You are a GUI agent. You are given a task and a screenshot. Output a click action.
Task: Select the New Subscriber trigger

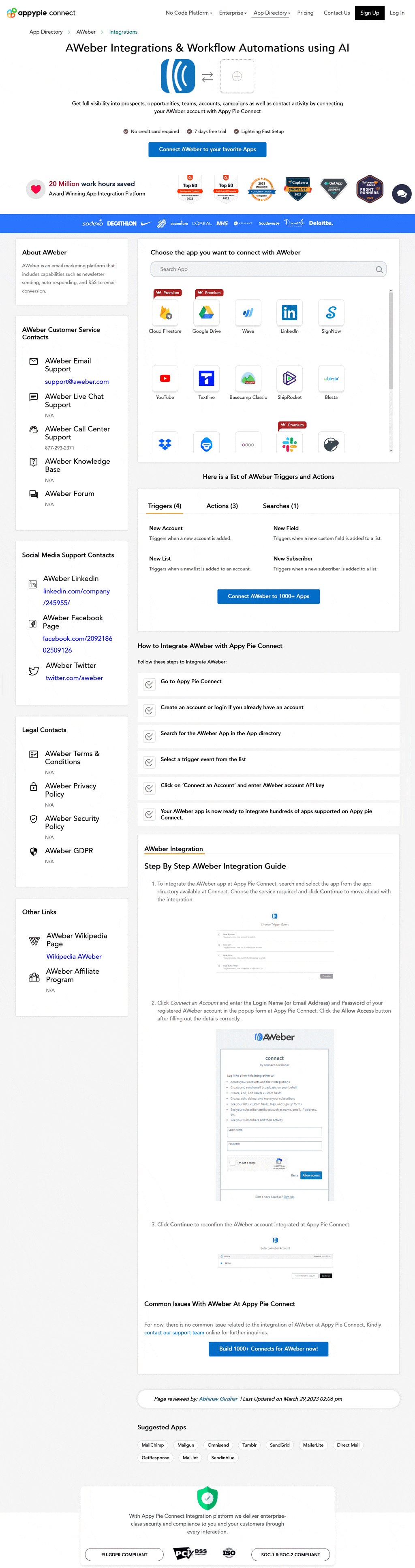pyautogui.click(x=293, y=559)
